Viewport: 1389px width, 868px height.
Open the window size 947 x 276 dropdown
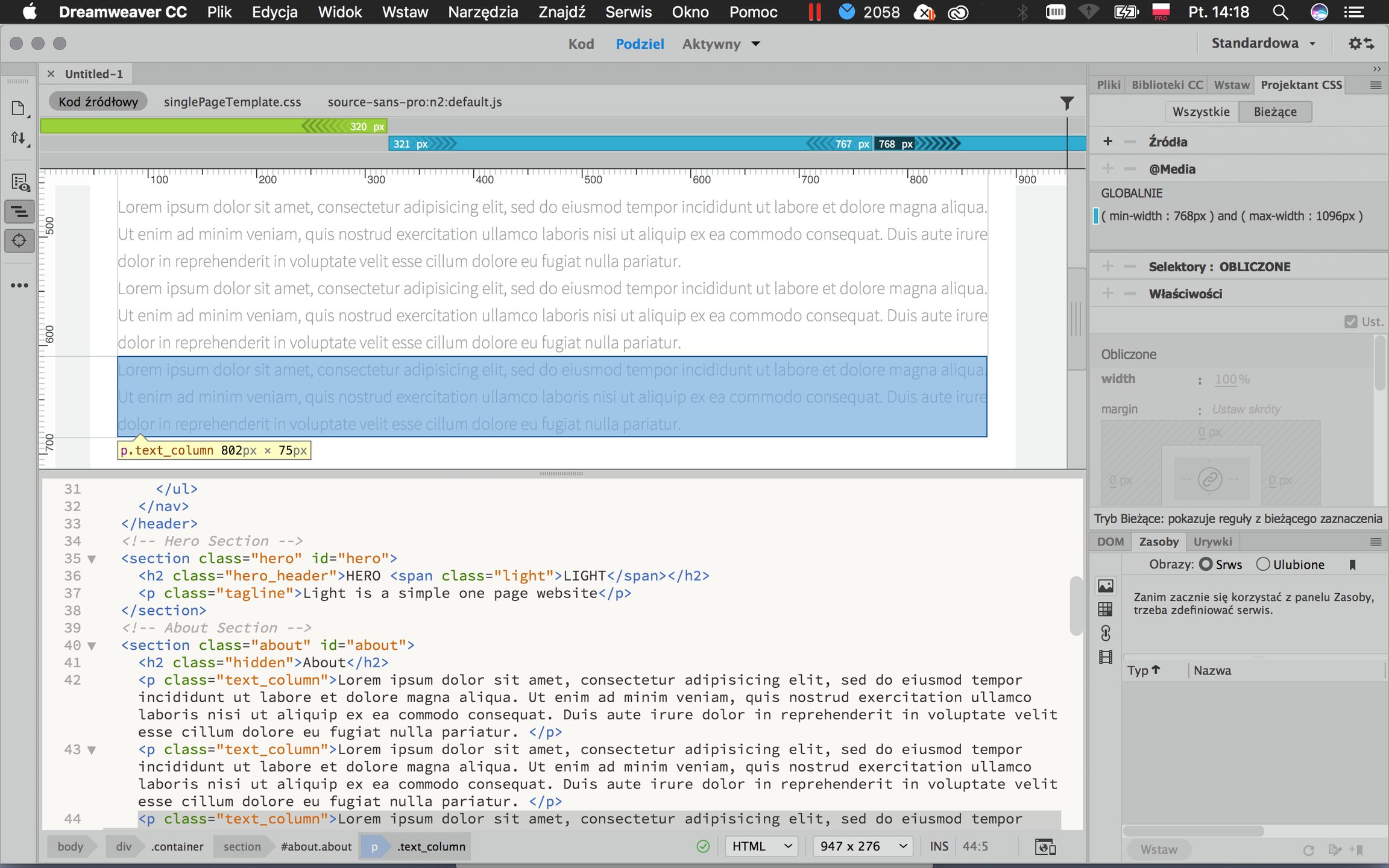pos(863,846)
